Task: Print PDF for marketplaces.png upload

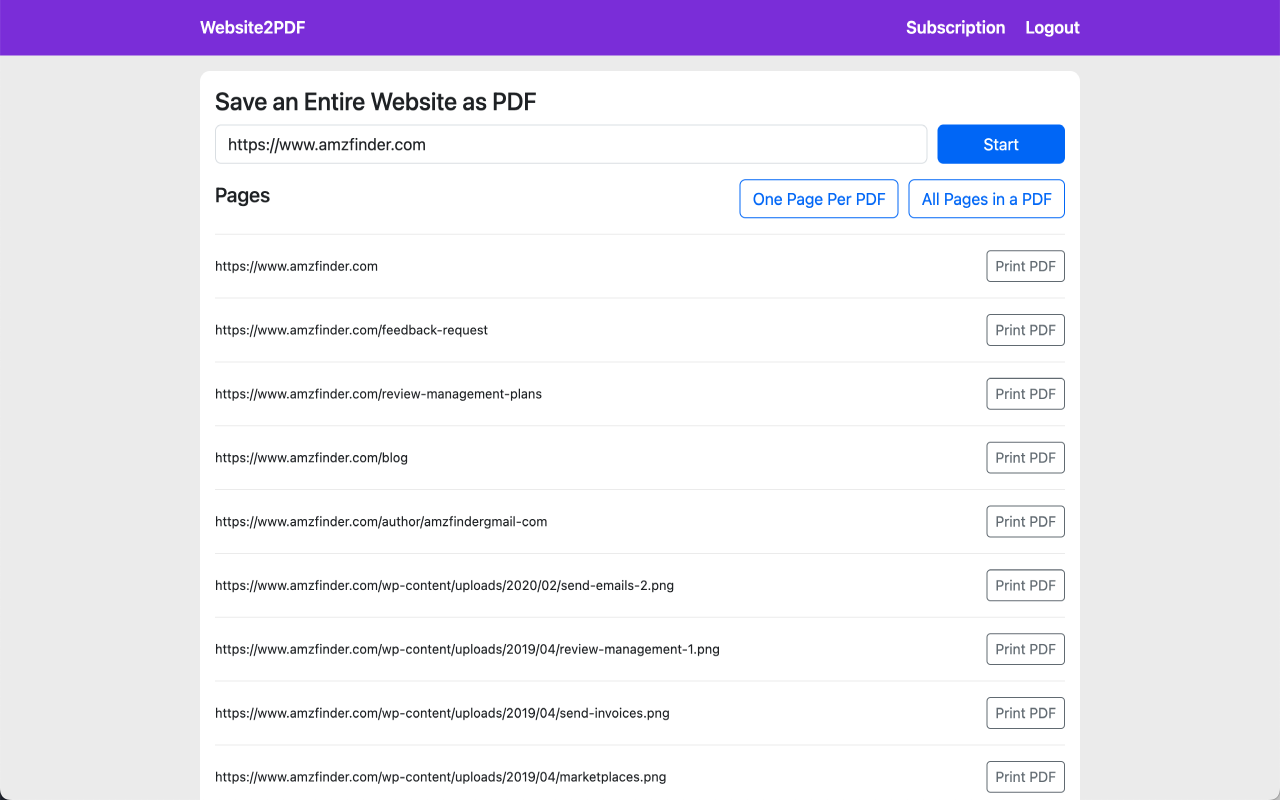Action: pyautogui.click(x=1025, y=776)
